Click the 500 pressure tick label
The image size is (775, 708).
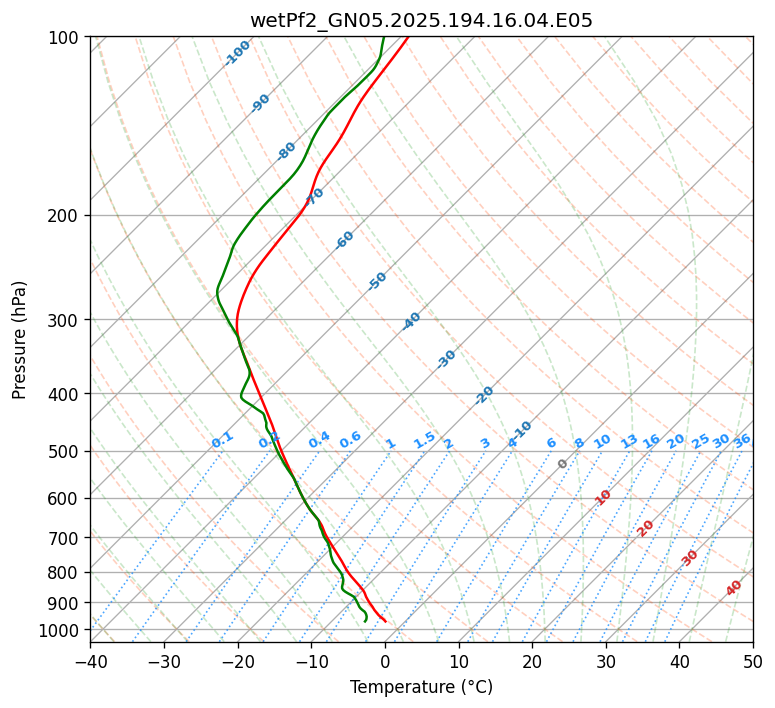click(65, 452)
